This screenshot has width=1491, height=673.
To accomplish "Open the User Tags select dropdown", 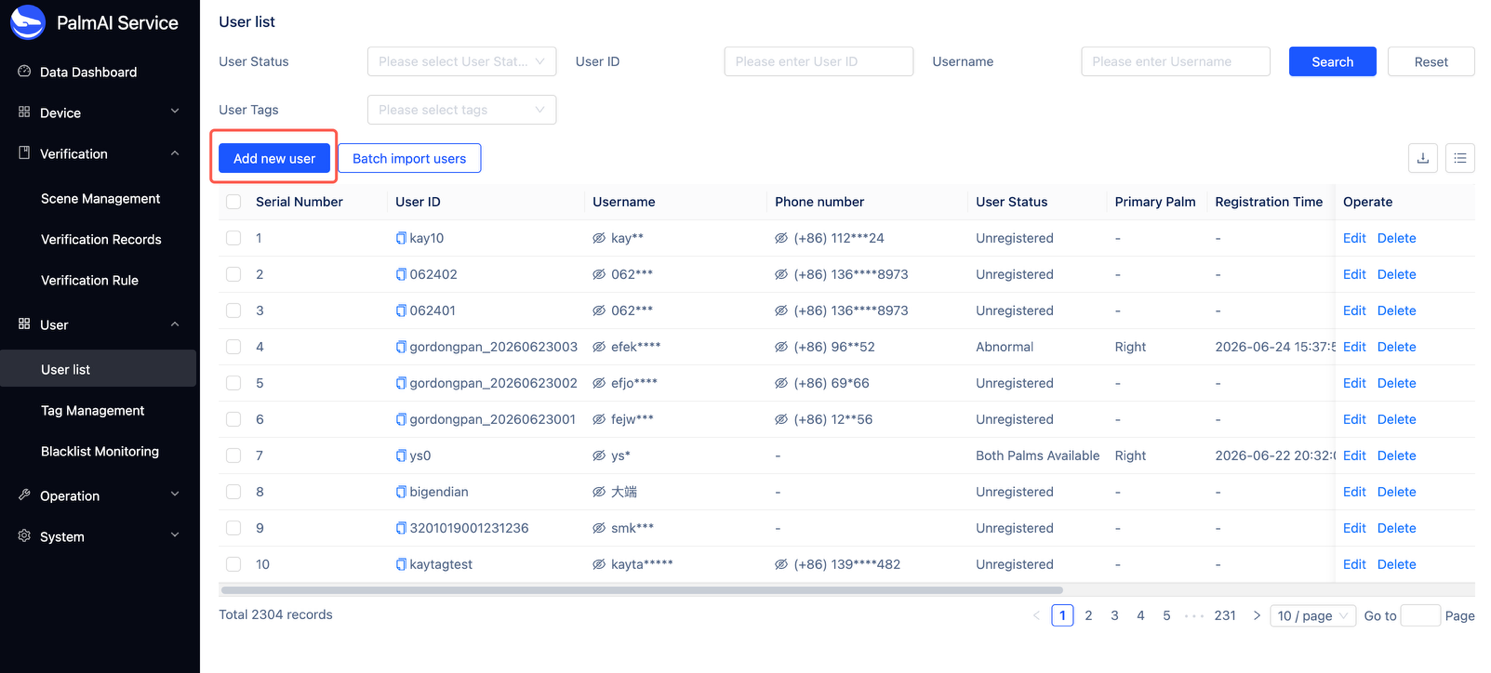I will [461, 110].
